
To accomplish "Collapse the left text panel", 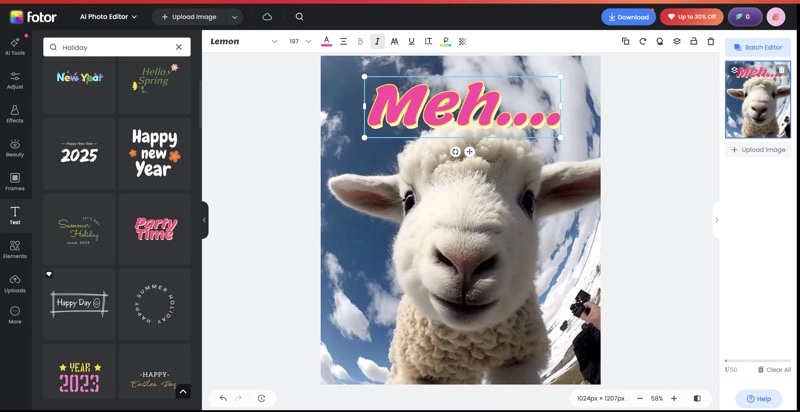I will [x=205, y=220].
